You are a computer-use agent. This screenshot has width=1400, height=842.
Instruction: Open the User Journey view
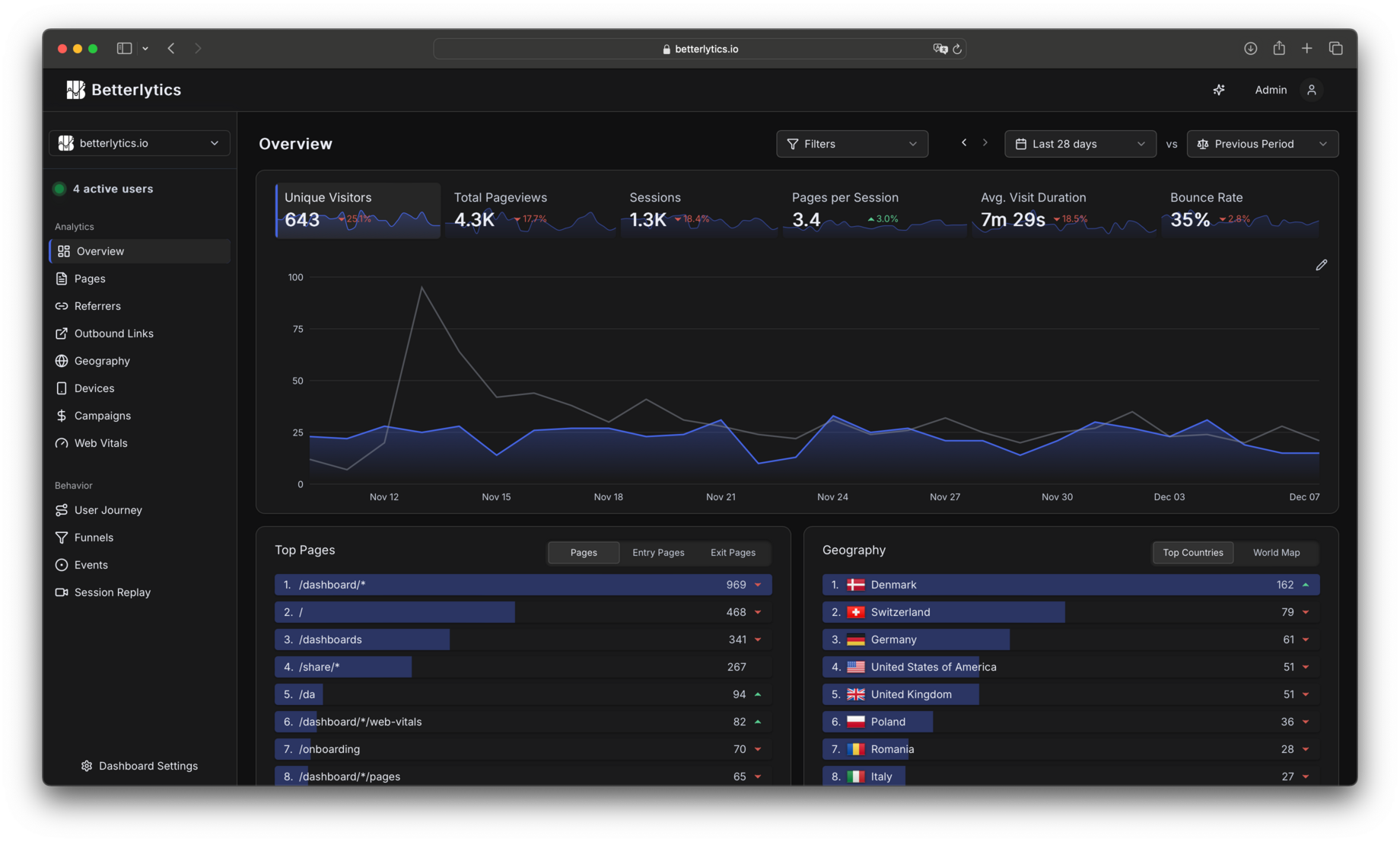(107, 509)
